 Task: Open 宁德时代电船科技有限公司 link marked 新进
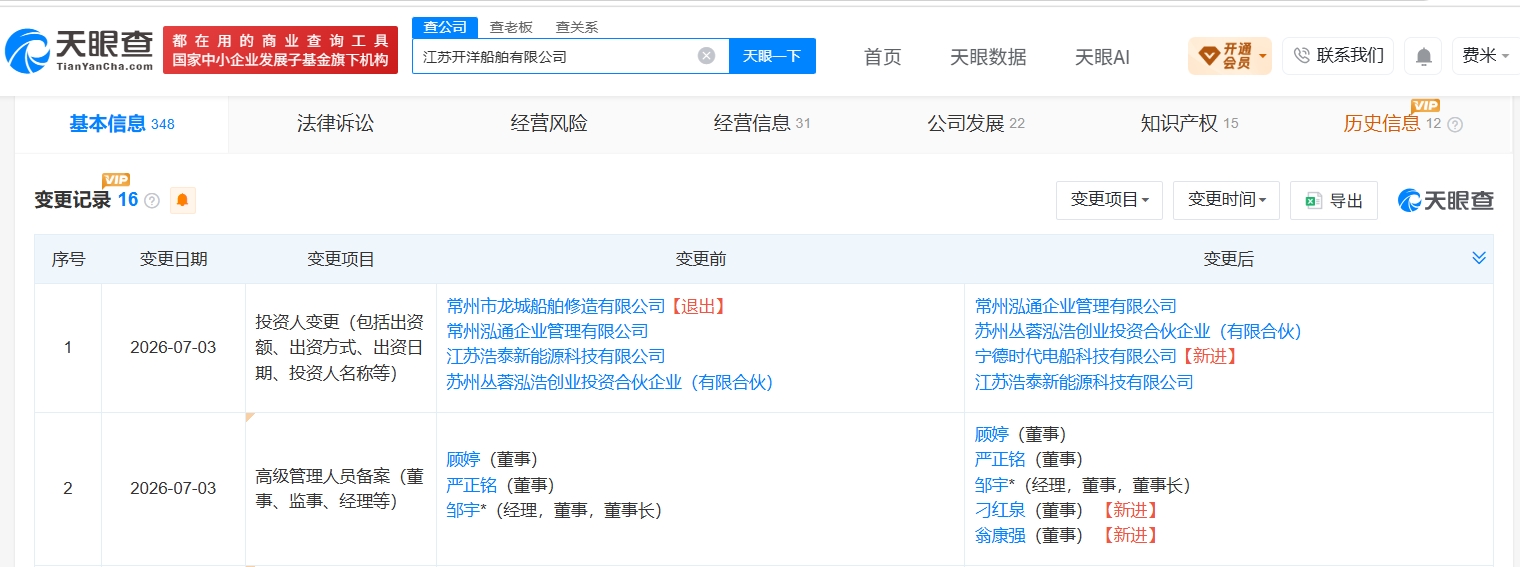(x=1076, y=356)
